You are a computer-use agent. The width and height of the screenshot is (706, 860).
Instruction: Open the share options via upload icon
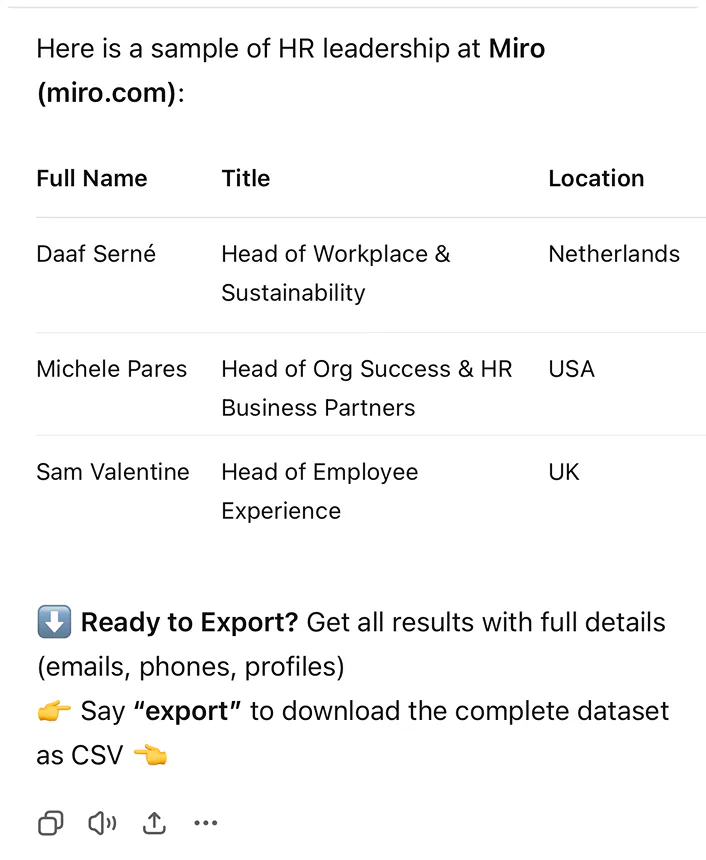click(154, 822)
